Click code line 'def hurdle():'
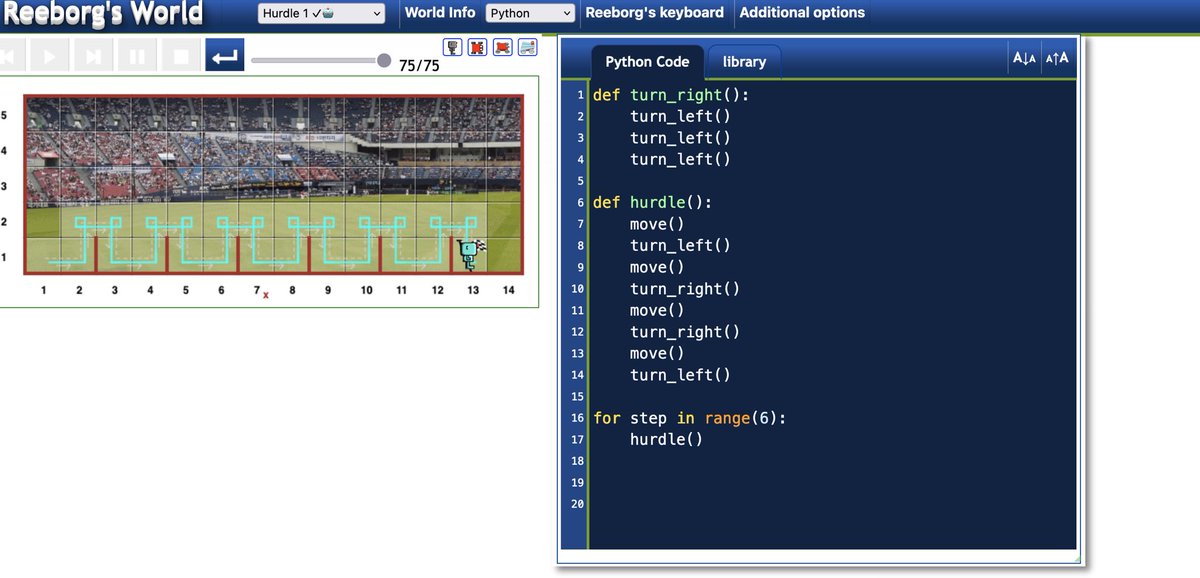Image resolution: width=1200 pixels, height=578 pixels. click(x=652, y=202)
